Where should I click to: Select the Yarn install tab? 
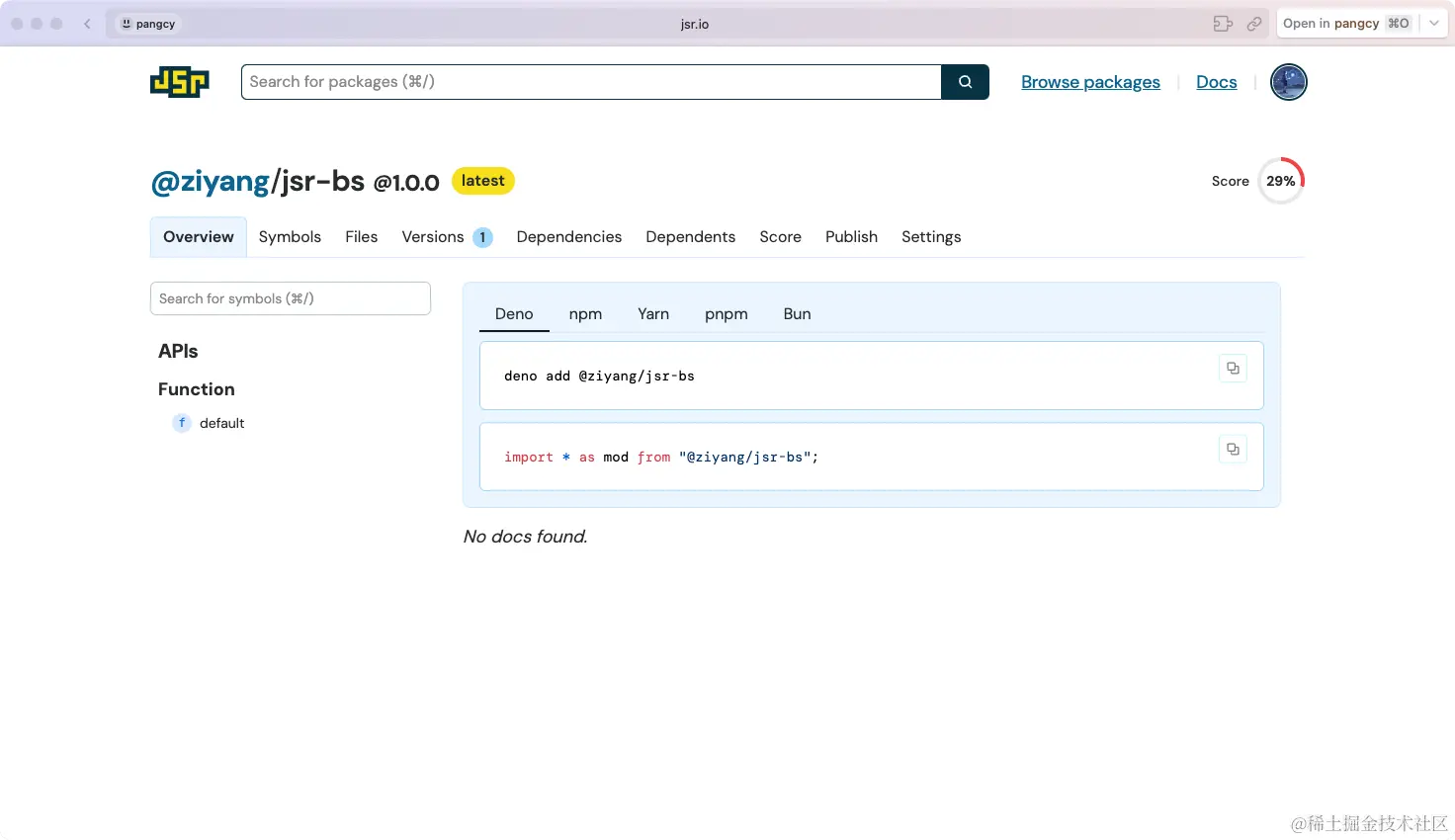point(653,314)
